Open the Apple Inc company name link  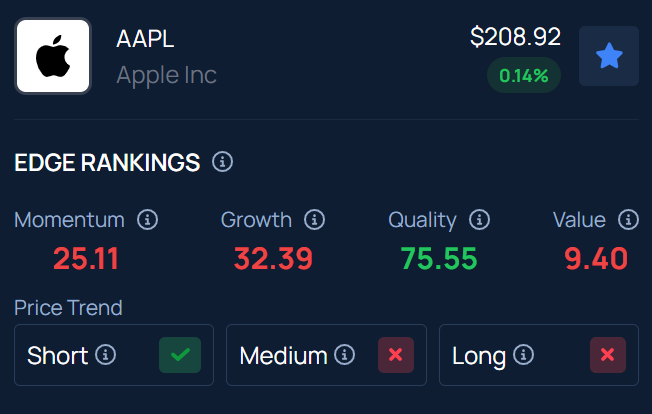click(x=166, y=75)
